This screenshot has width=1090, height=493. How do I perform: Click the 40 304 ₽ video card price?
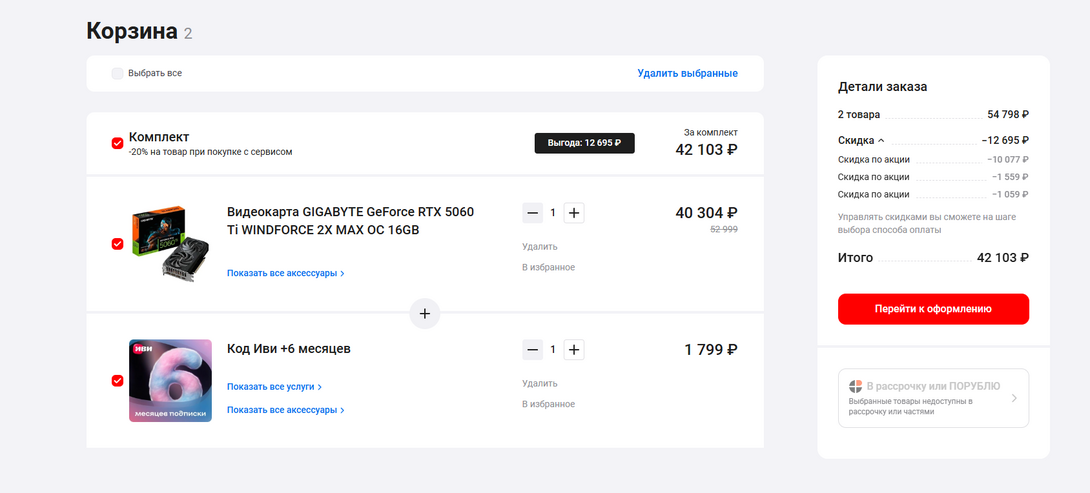click(706, 213)
